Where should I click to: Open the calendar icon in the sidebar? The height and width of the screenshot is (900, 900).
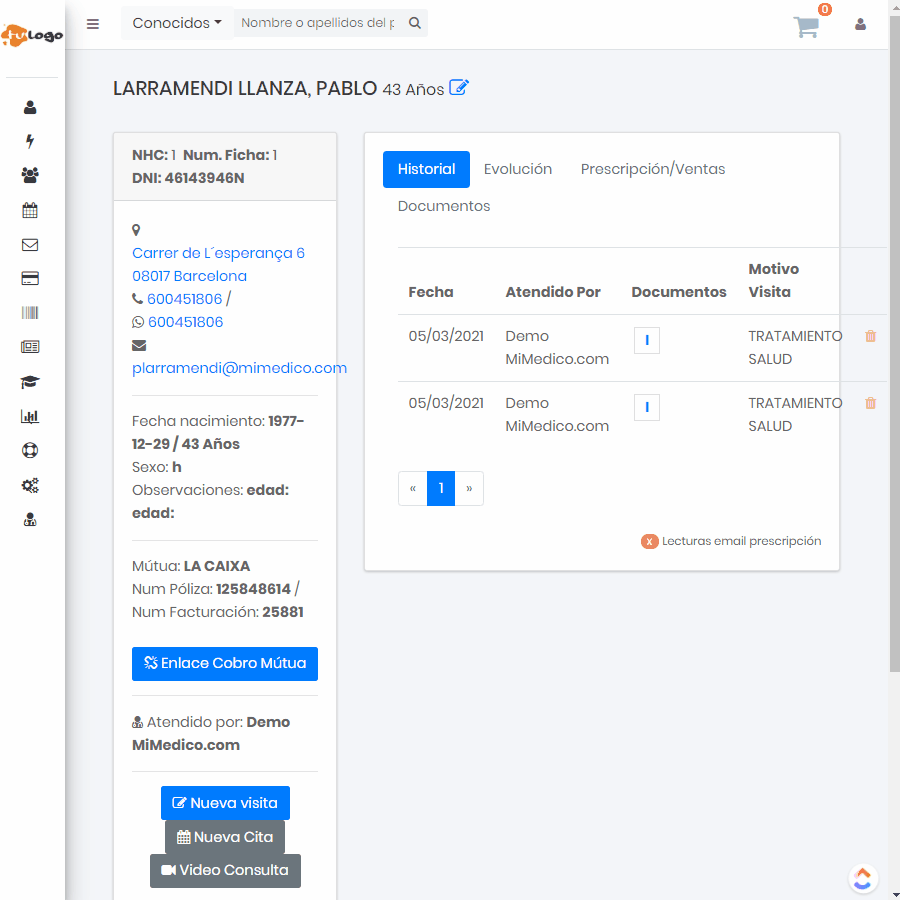point(30,210)
